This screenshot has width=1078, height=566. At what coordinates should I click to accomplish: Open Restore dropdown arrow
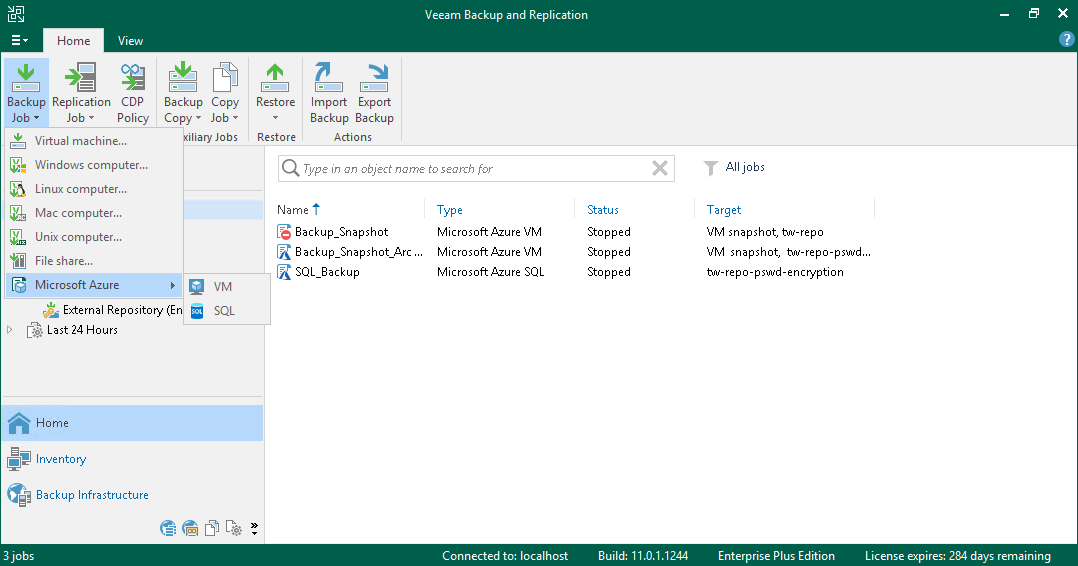[275, 118]
